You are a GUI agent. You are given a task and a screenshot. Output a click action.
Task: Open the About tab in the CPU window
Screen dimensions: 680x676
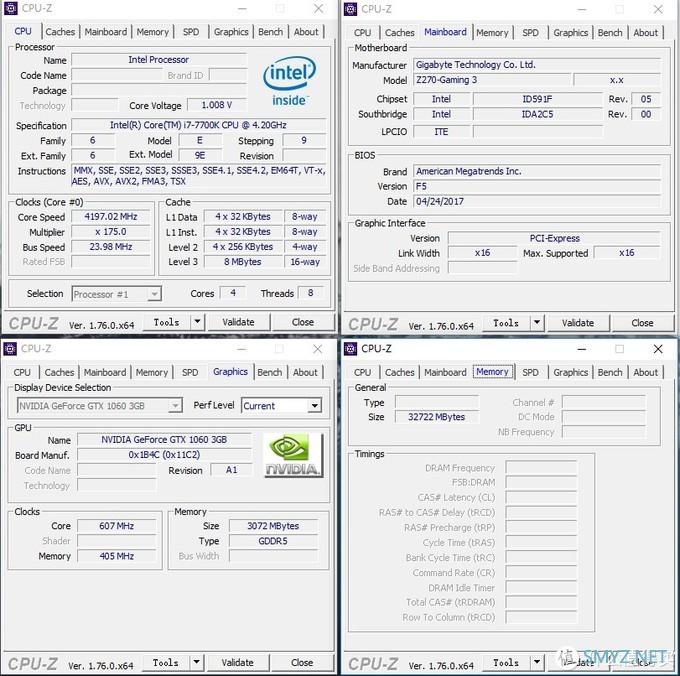[x=306, y=32]
